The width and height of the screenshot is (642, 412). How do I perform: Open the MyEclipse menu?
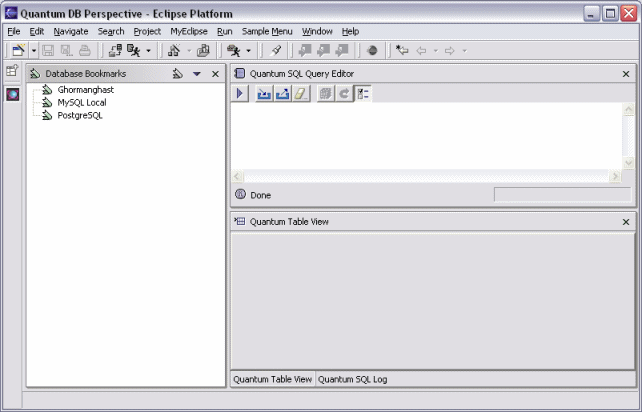pos(188,31)
